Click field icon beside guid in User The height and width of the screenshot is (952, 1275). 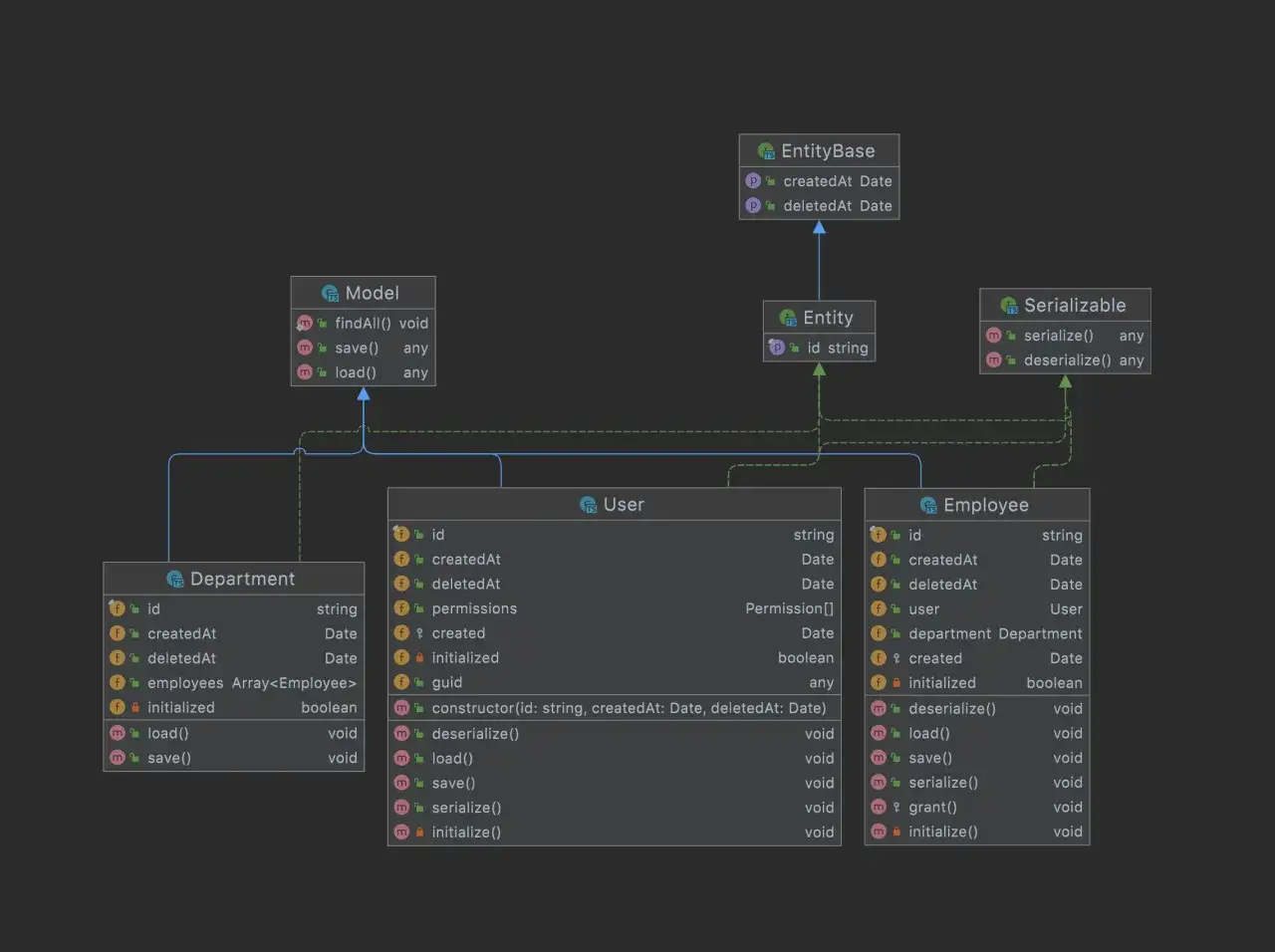click(401, 682)
